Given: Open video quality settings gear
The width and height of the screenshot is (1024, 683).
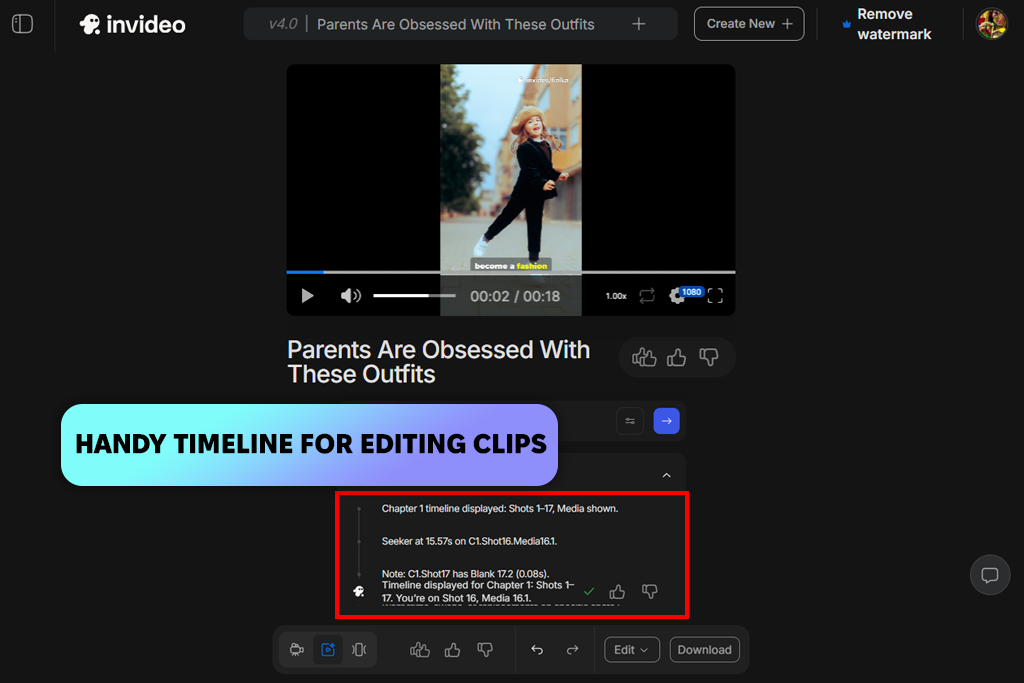Looking at the screenshot, I should [x=677, y=296].
